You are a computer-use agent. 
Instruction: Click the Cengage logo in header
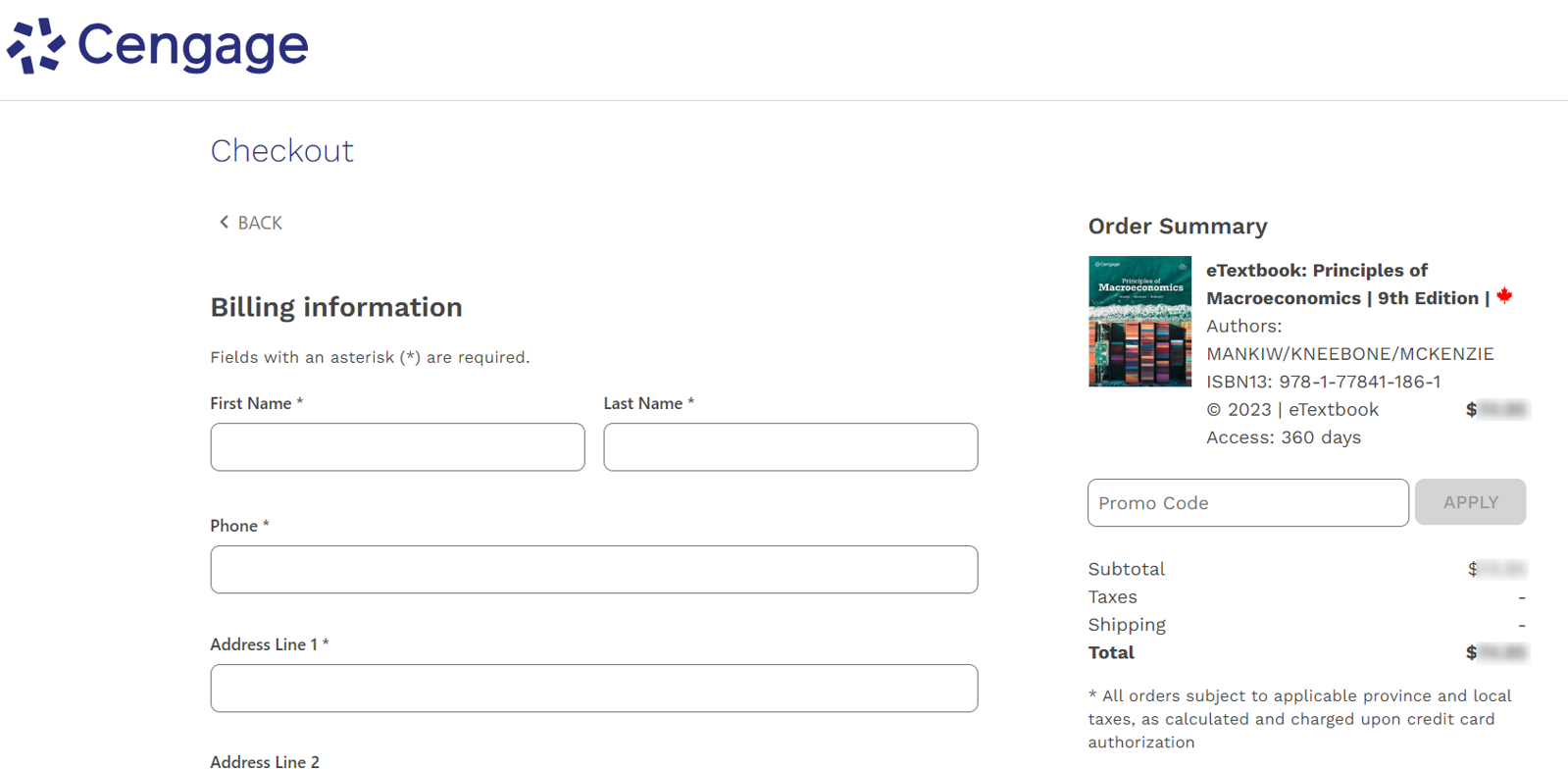158,45
